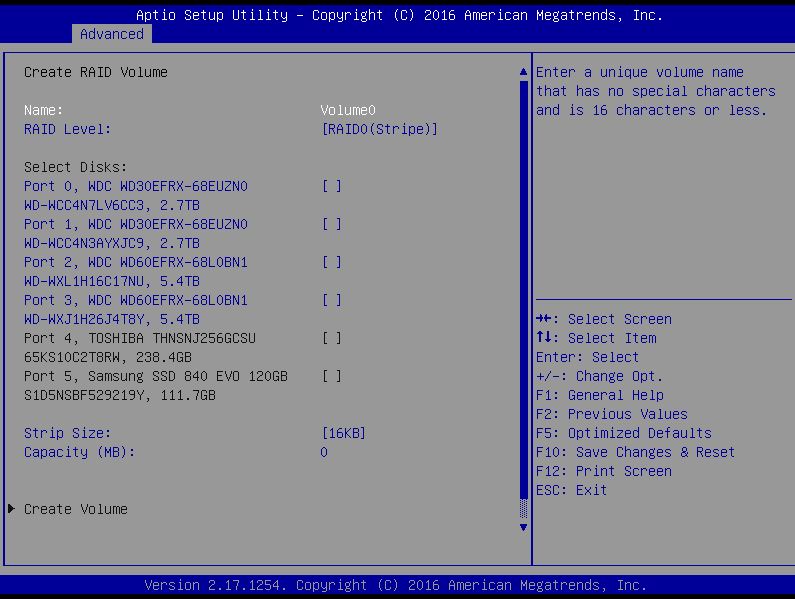Select Port 3, WDC WD60EFRX-68L0BN1 row

136,300
